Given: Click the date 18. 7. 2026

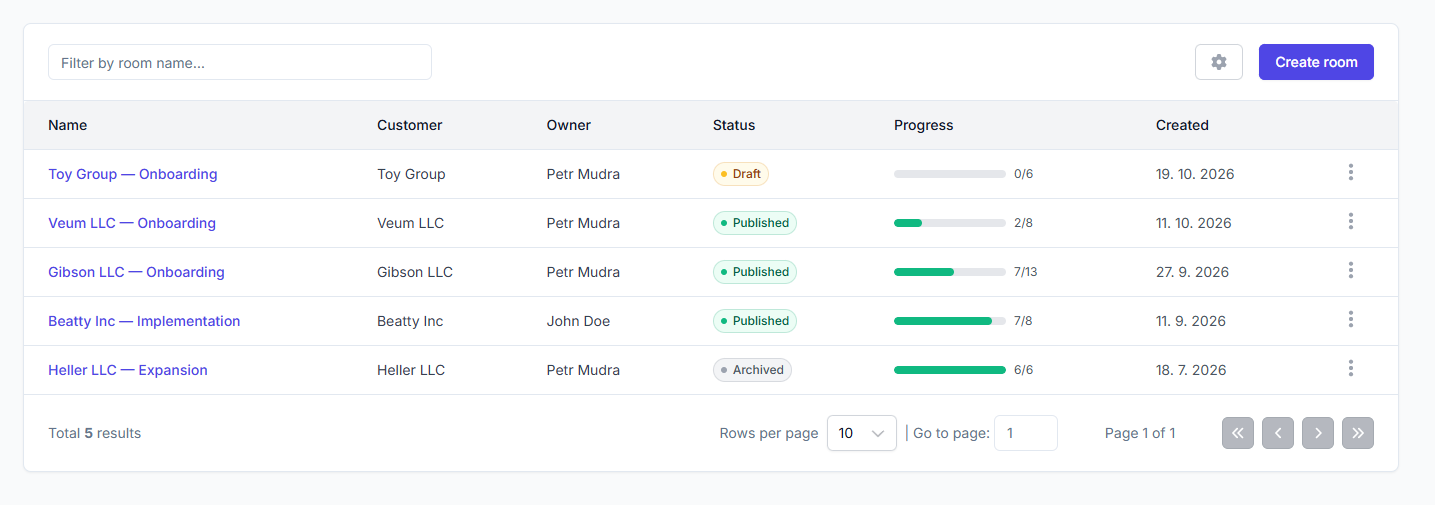Looking at the screenshot, I should pyautogui.click(x=1191, y=370).
